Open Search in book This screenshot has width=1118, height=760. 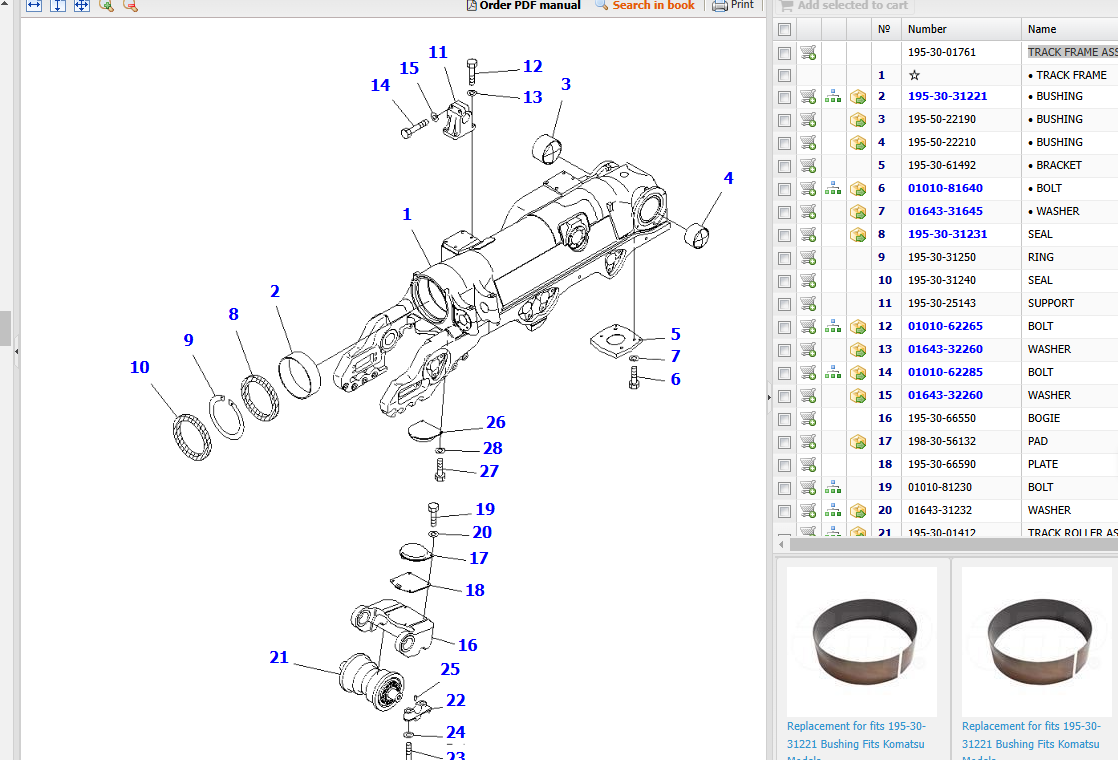tap(645, 5)
